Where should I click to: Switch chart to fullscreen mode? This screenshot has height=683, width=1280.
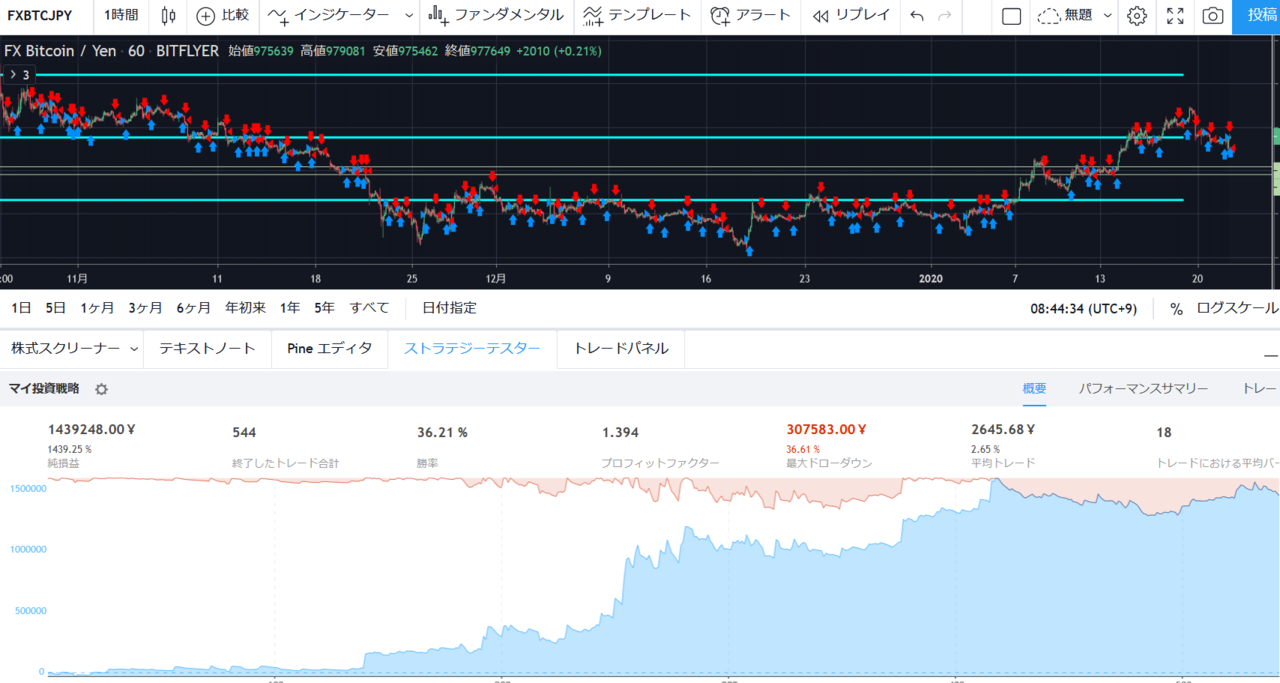(x=1175, y=16)
